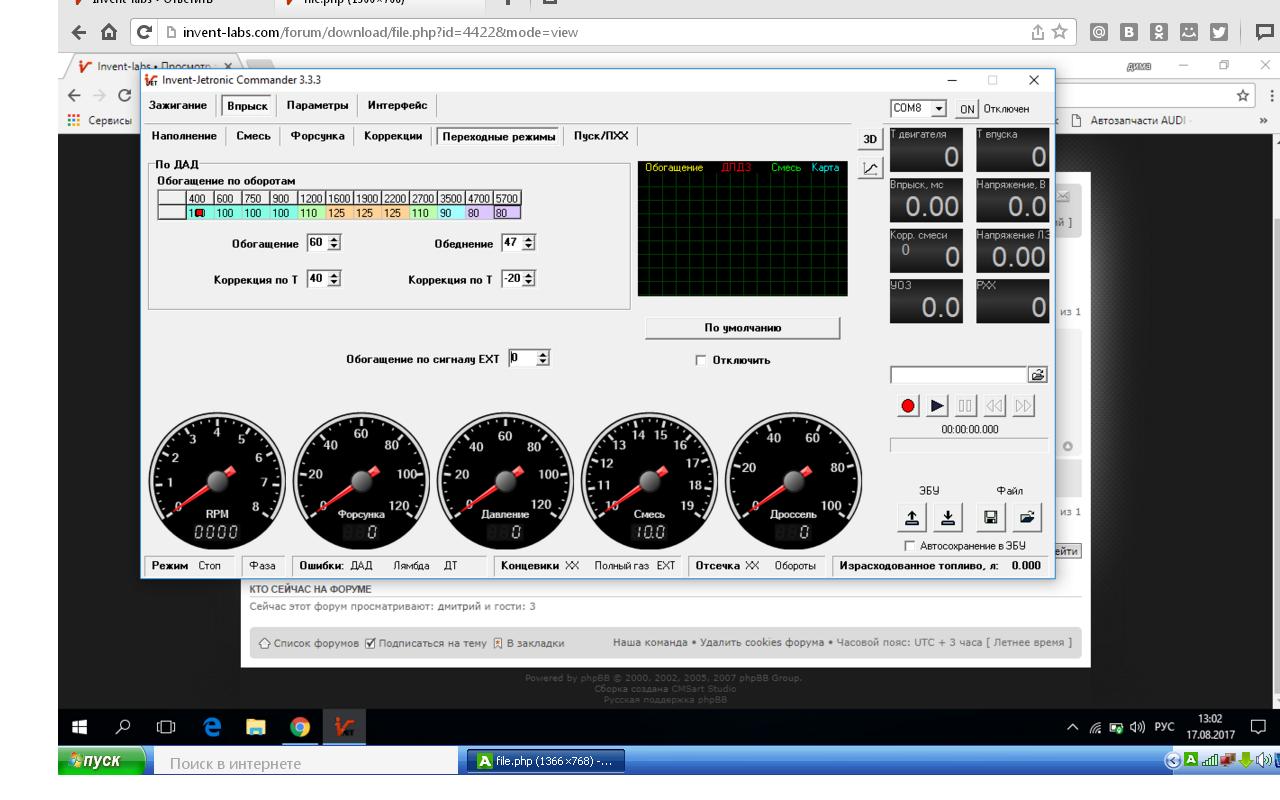
Task: Start log playback with play button
Action: pos(937,406)
